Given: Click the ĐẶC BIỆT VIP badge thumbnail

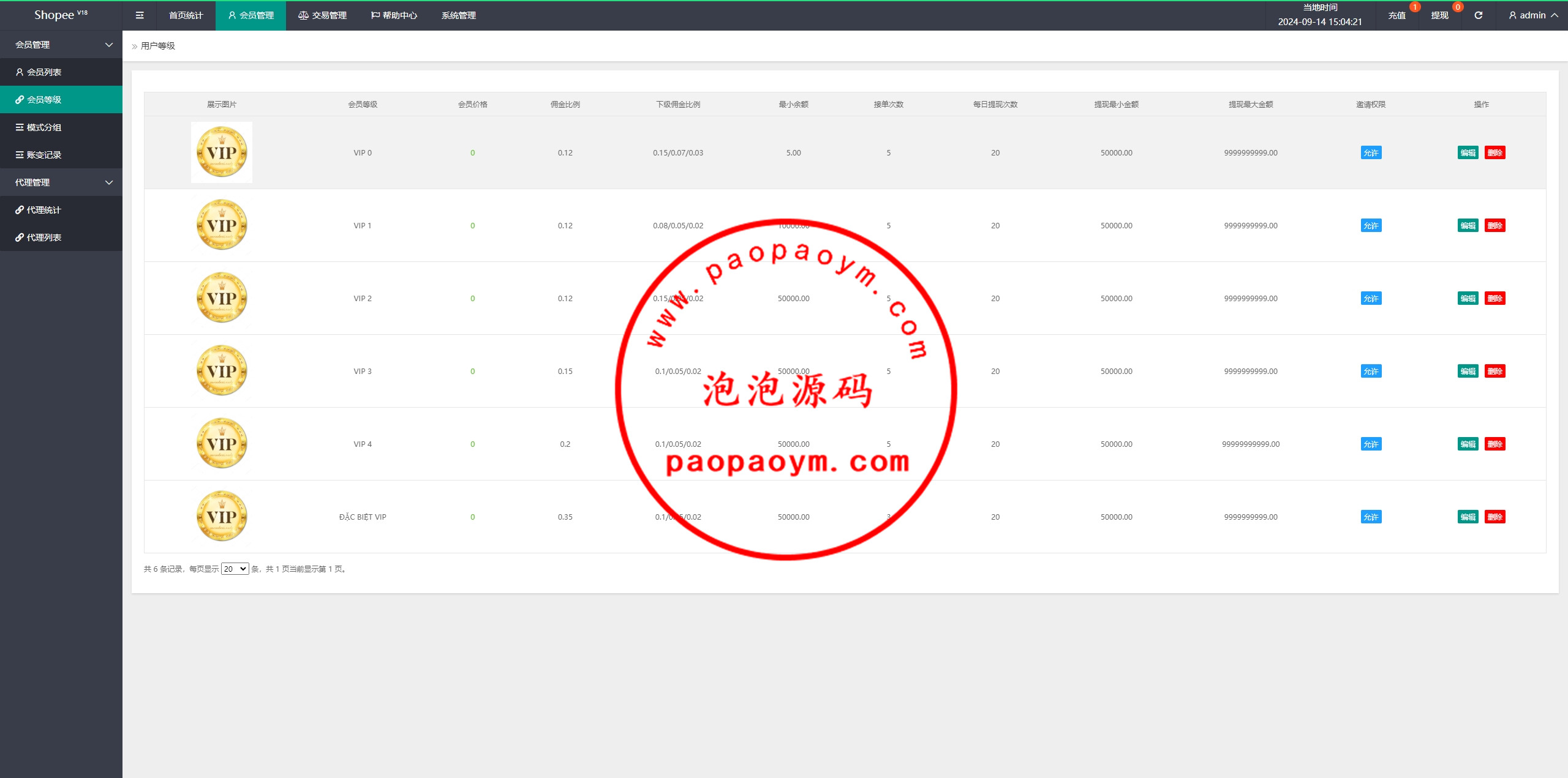Looking at the screenshot, I should (x=222, y=517).
